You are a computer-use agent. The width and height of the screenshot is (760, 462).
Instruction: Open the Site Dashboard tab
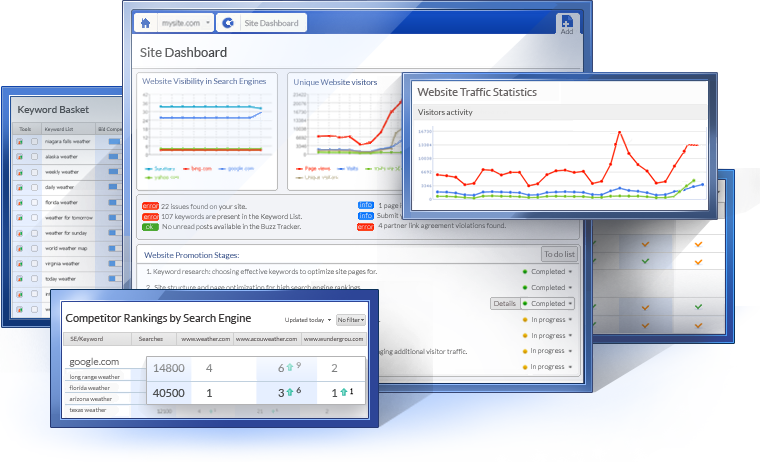[x=272, y=22]
